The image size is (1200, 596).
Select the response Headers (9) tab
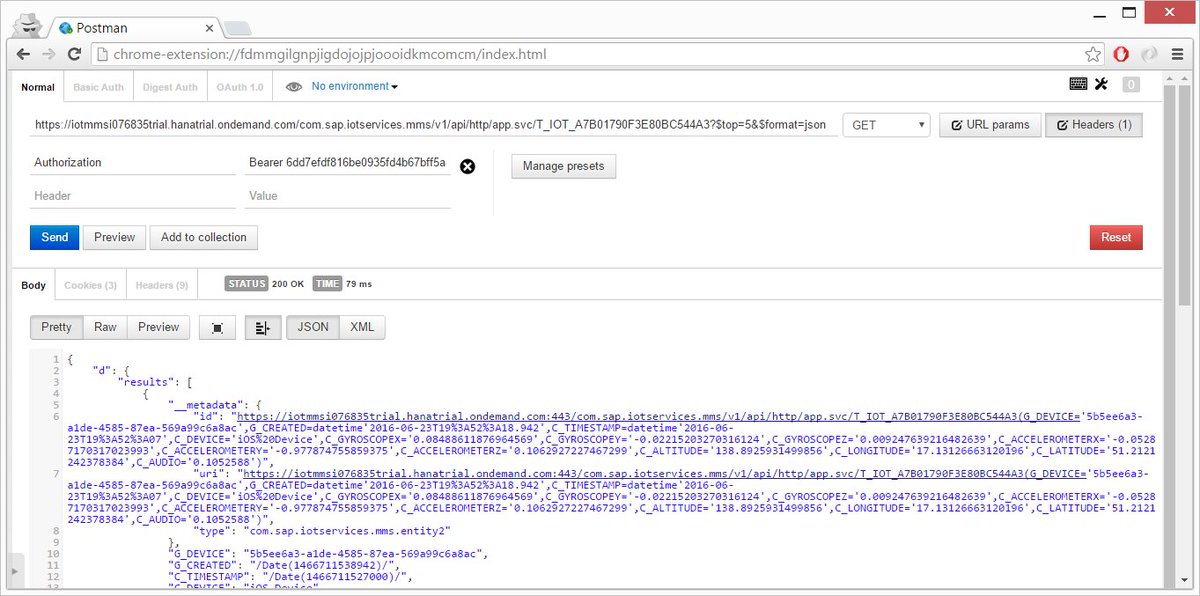162,285
